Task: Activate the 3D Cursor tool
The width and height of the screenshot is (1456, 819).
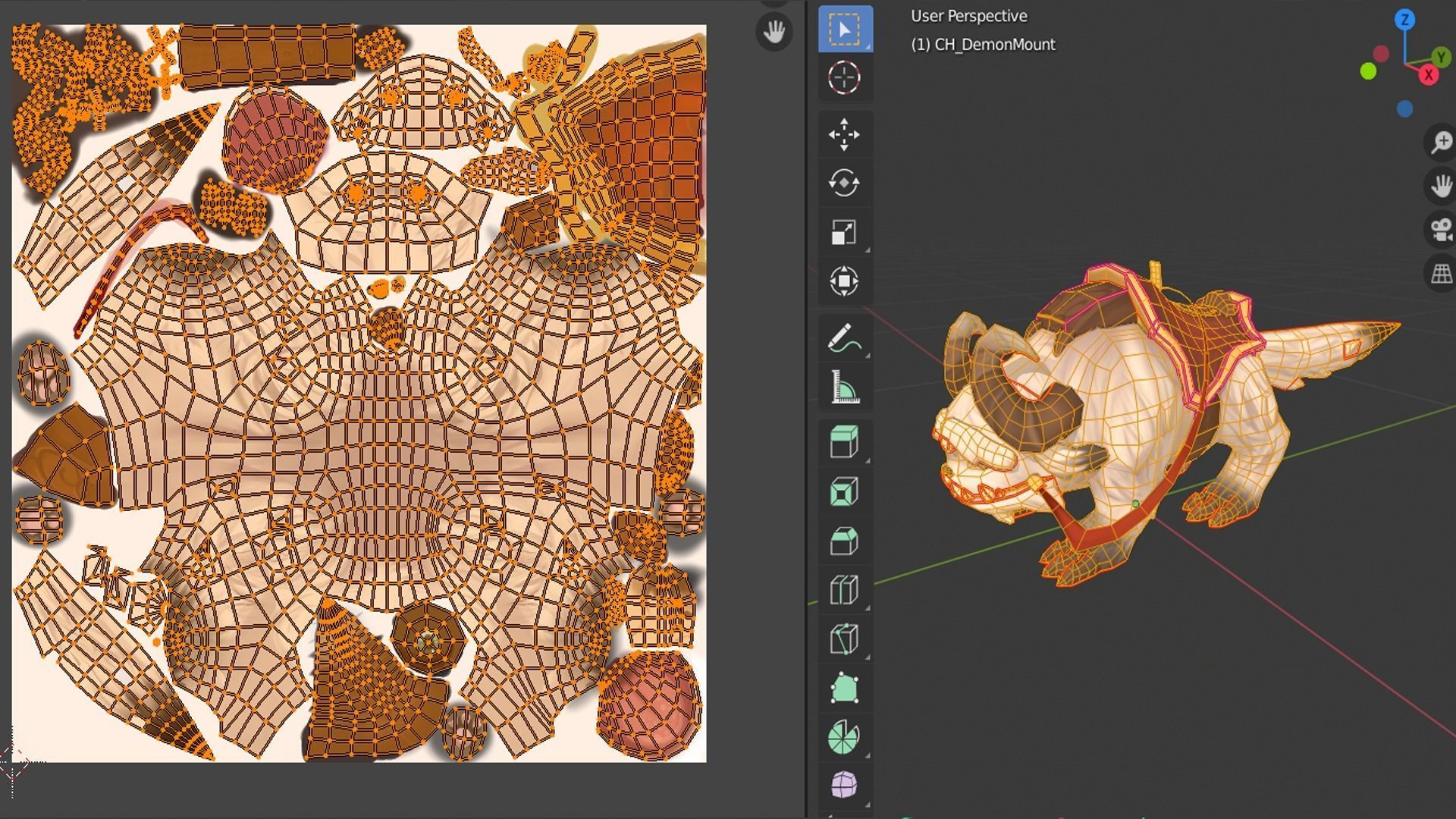Action: pyautogui.click(x=845, y=77)
